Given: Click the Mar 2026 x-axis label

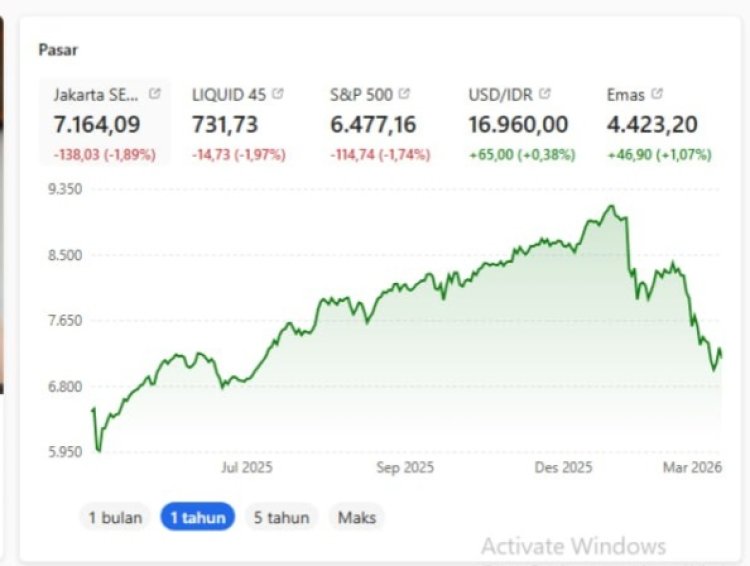Looking at the screenshot, I should pos(694,467).
